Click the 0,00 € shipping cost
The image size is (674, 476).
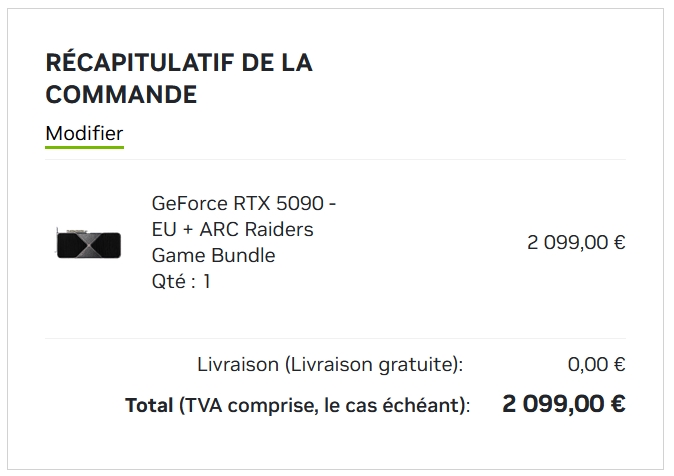pyautogui.click(x=596, y=365)
